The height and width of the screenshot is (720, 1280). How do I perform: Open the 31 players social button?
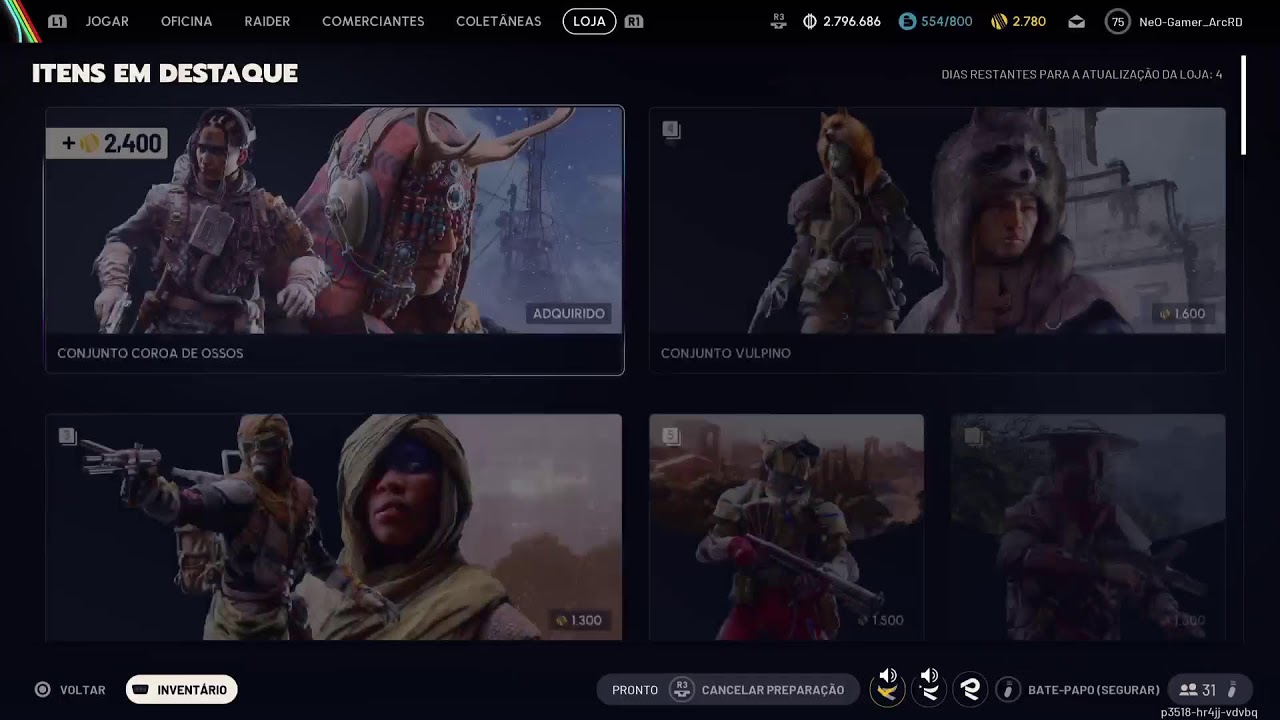tap(1209, 690)
